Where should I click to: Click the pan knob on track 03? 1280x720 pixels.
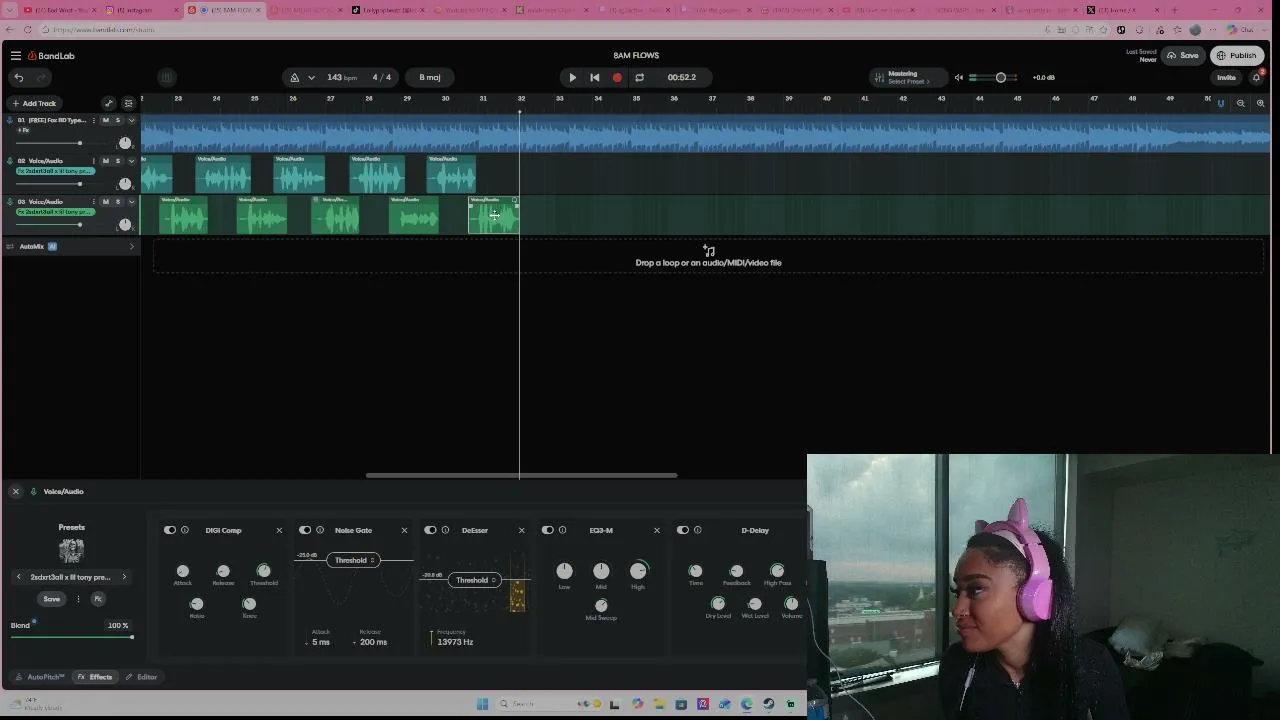125,225
